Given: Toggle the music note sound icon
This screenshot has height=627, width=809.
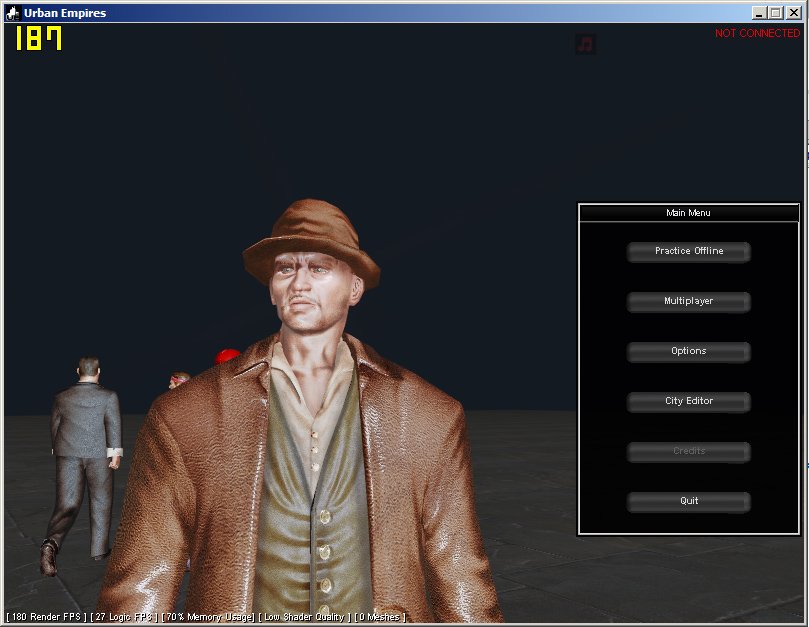Looking at the screenshot, I should (x=585, y=44).
